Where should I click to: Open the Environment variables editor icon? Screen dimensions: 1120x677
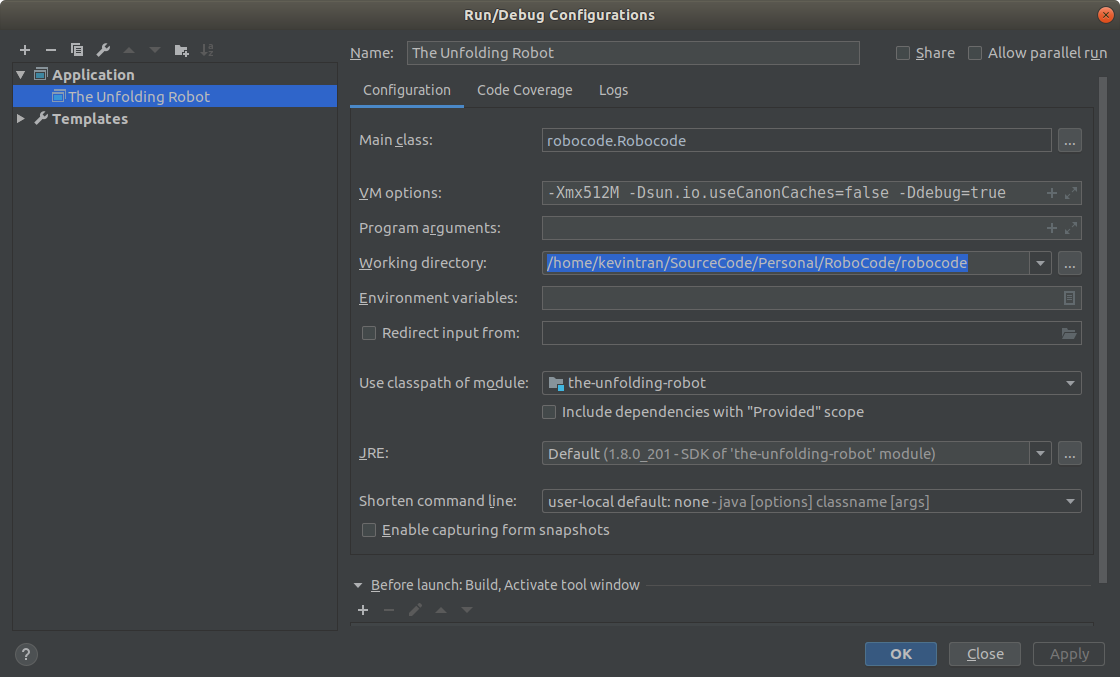tap(1069, 298)
